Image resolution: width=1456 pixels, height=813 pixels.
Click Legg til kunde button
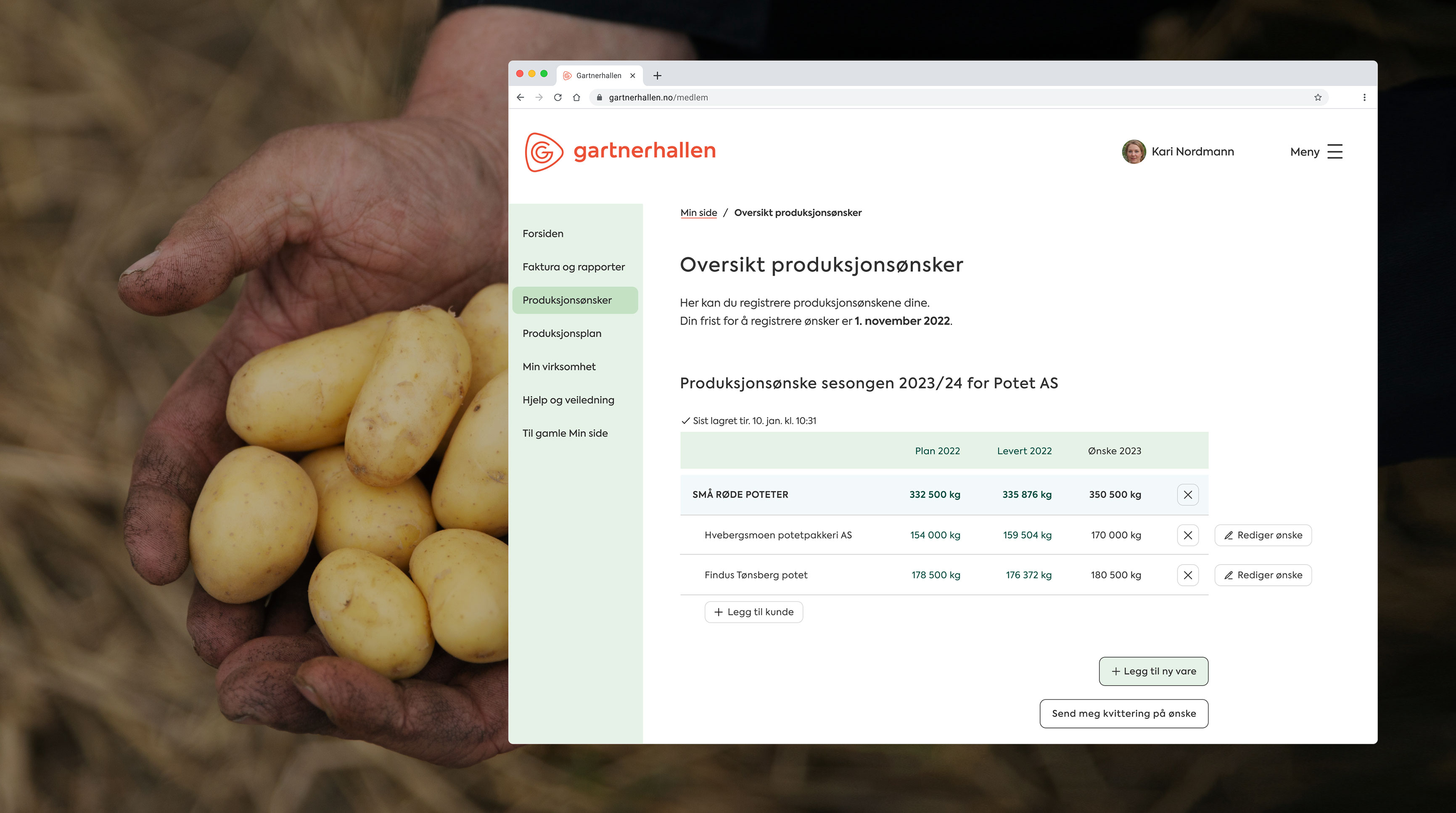point(753,612)
